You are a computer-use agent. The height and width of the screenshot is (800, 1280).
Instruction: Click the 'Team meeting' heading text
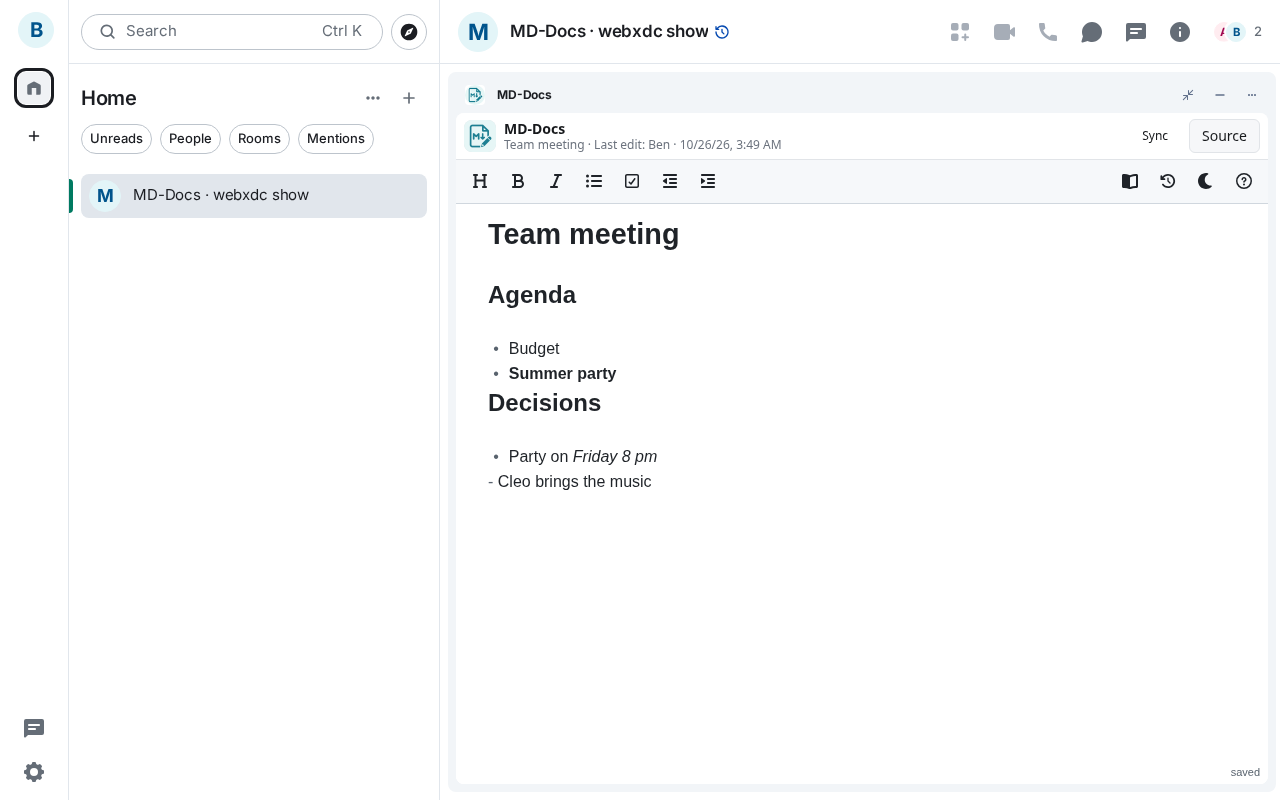[583, 234]
